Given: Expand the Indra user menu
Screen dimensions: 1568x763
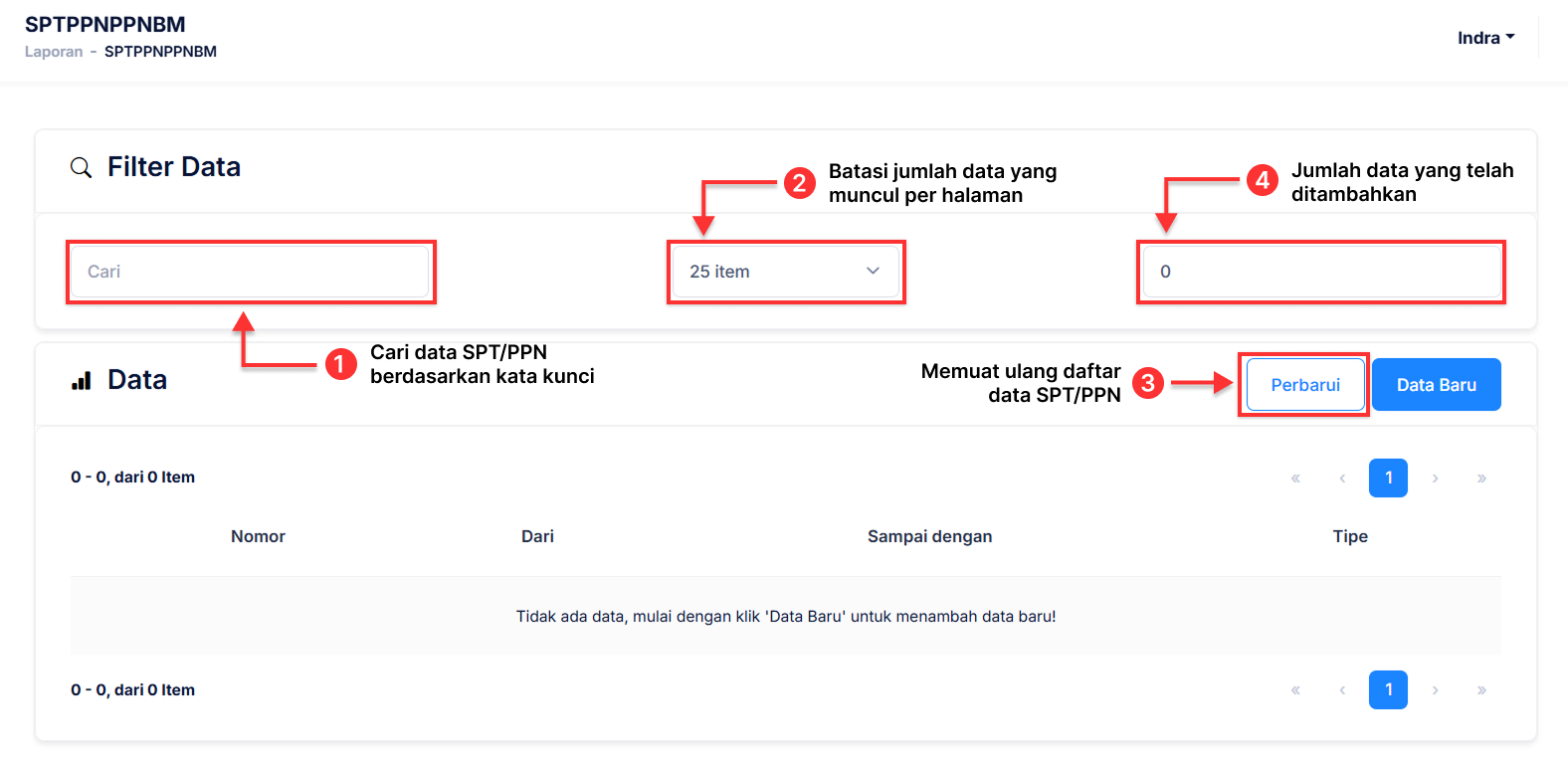Looking at the screenshot, I should 1485,38.
